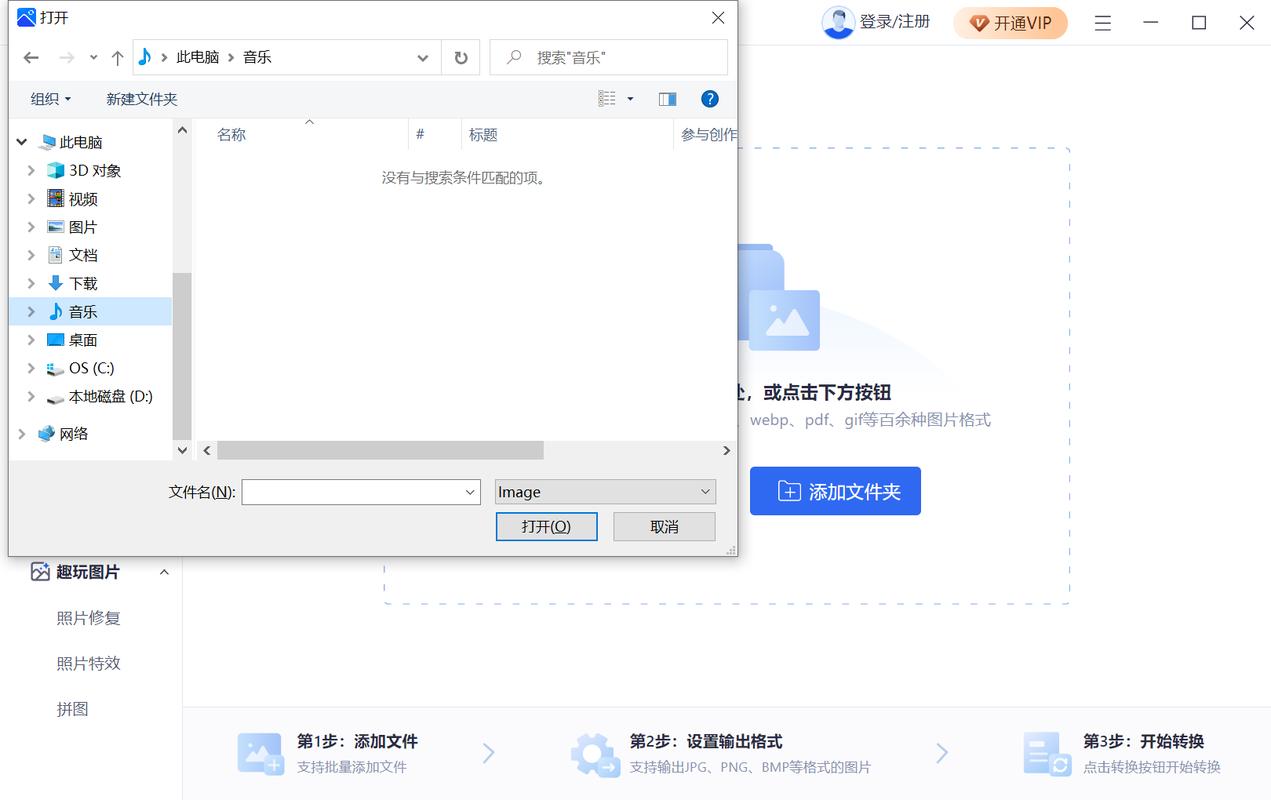Click the 第2步 output format gear icon
The image size is (1271, 800).
594,754
